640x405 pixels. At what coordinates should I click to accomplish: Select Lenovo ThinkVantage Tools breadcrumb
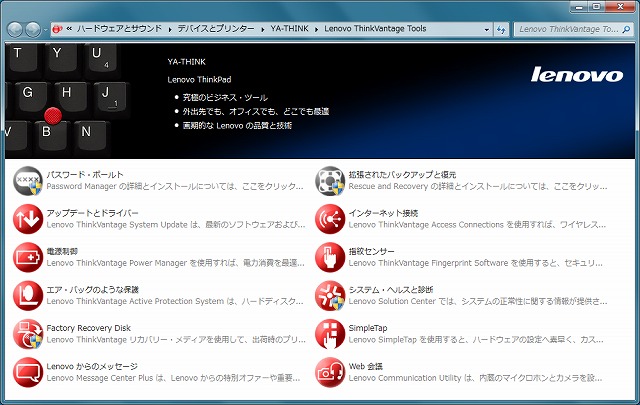click(x=375, y=29)
